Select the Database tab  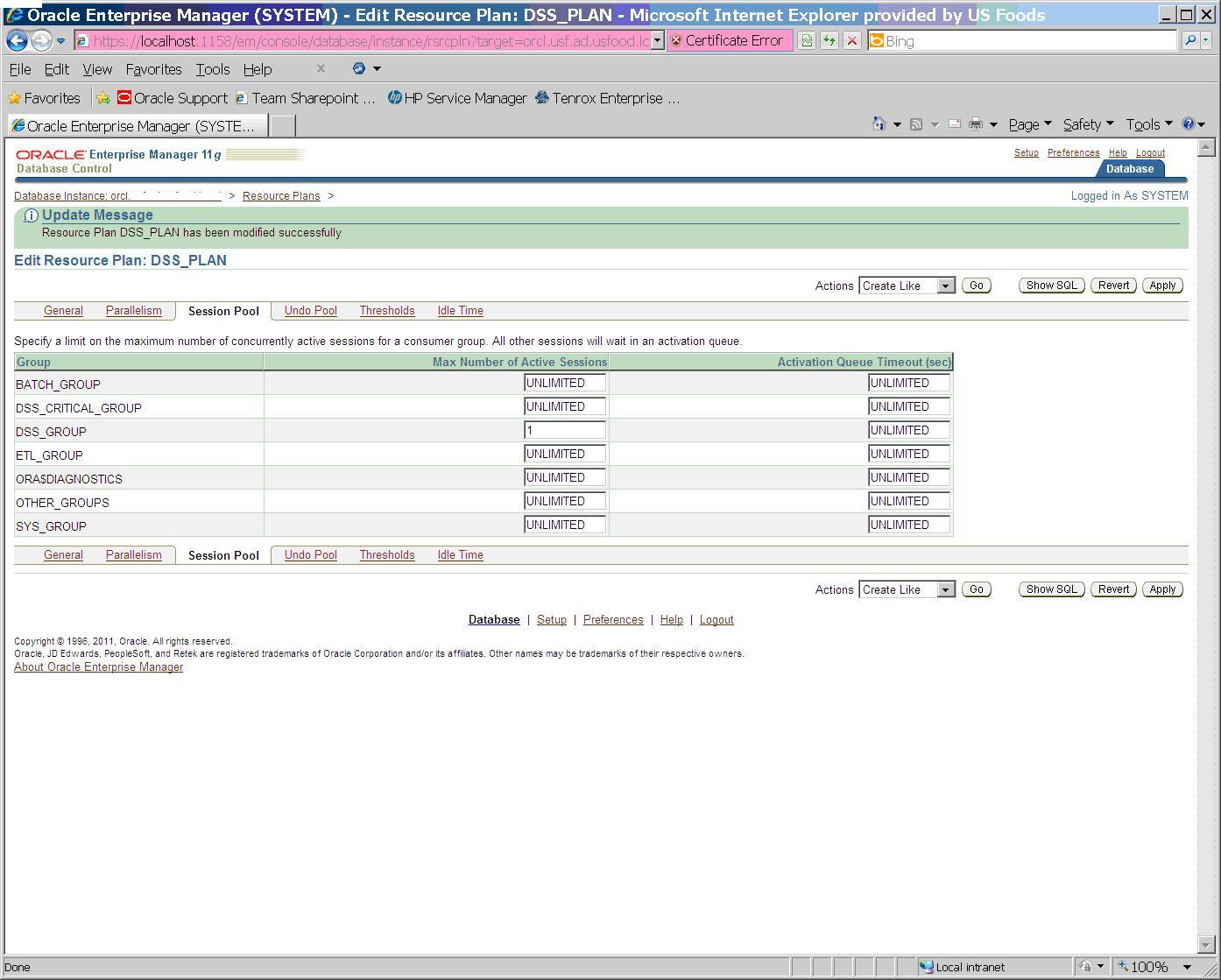pos(1130,169)
